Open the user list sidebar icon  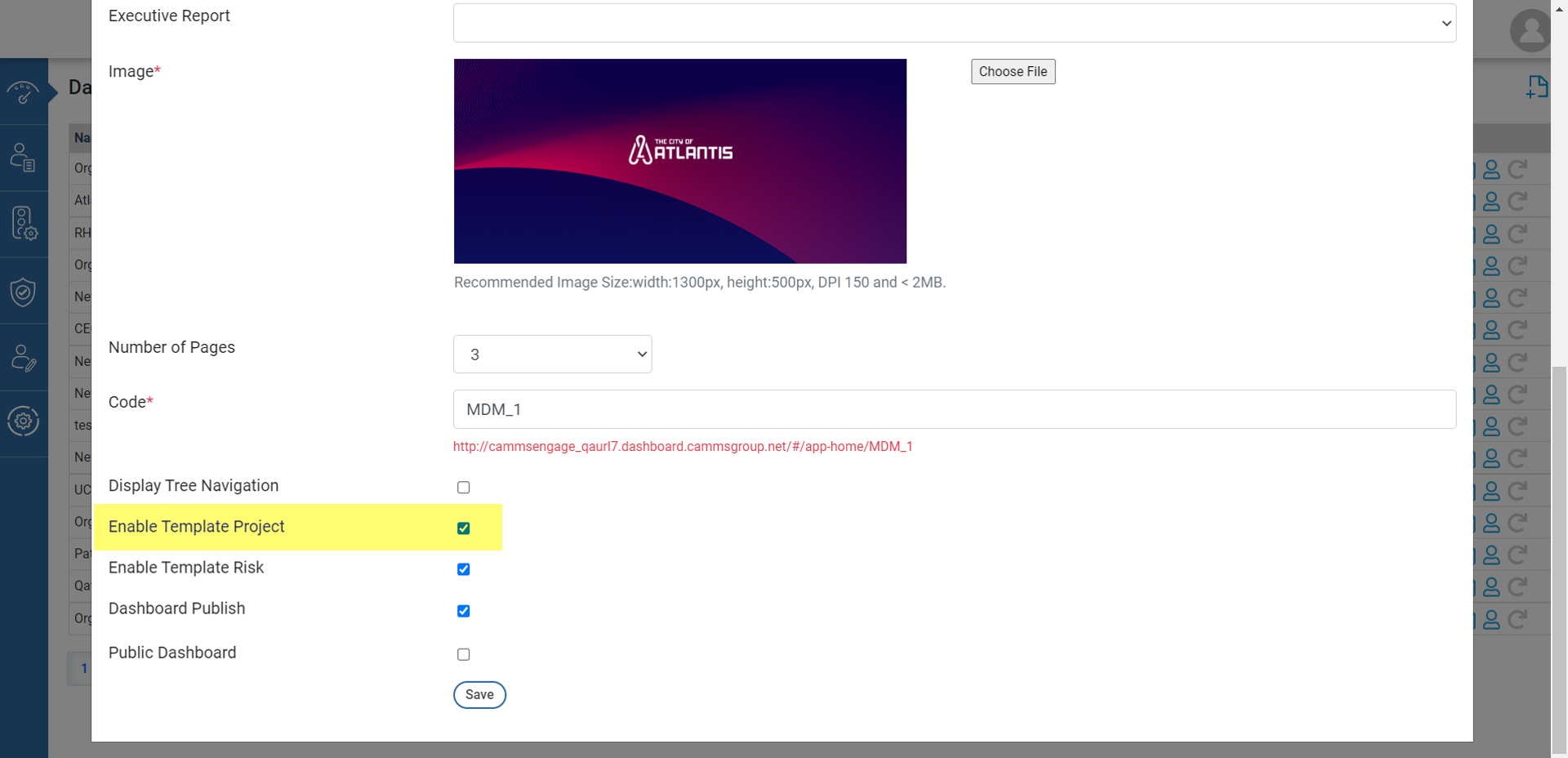pos(23,158)
